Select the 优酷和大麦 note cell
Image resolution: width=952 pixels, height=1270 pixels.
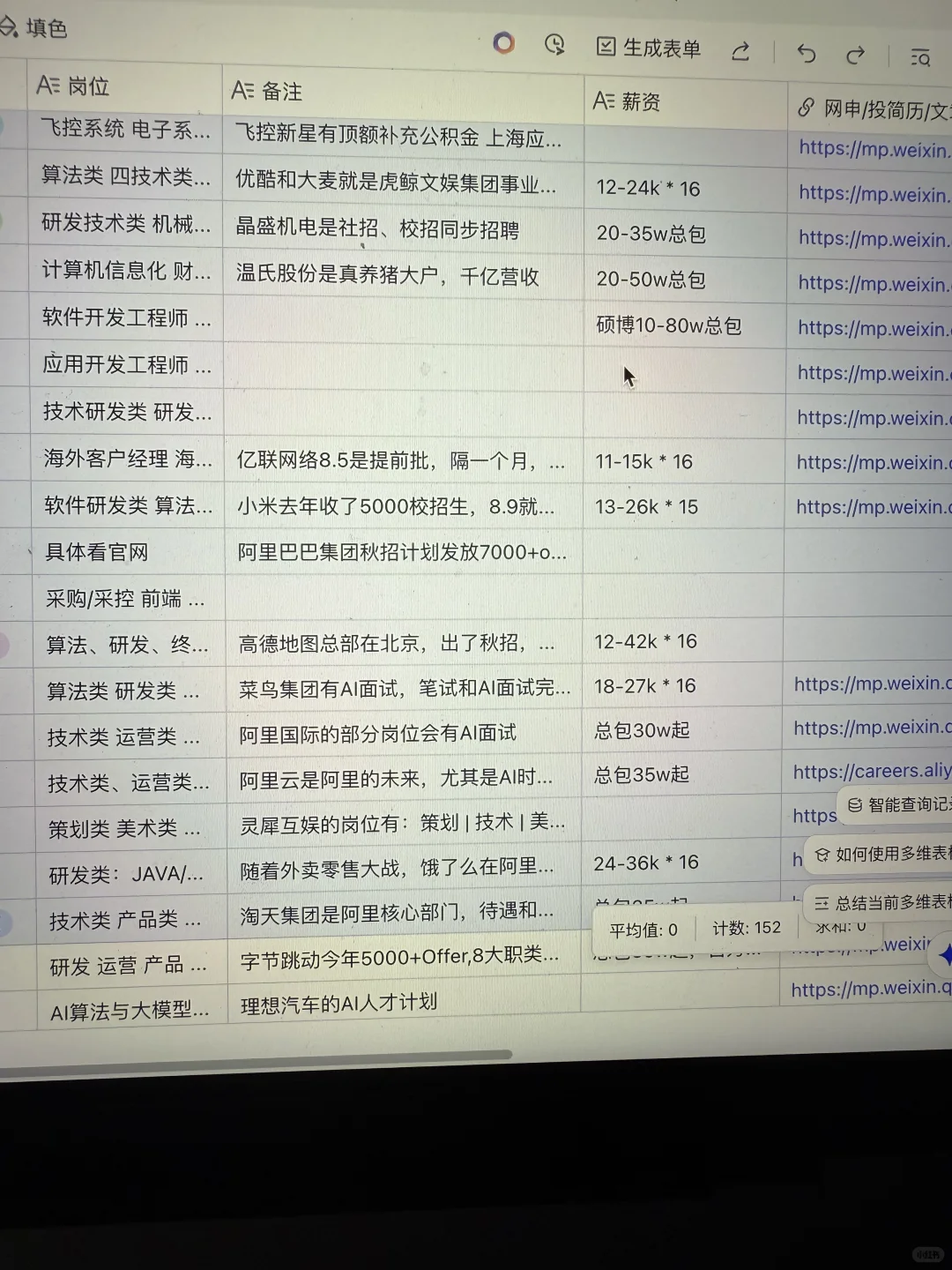[x=403, y=183]
